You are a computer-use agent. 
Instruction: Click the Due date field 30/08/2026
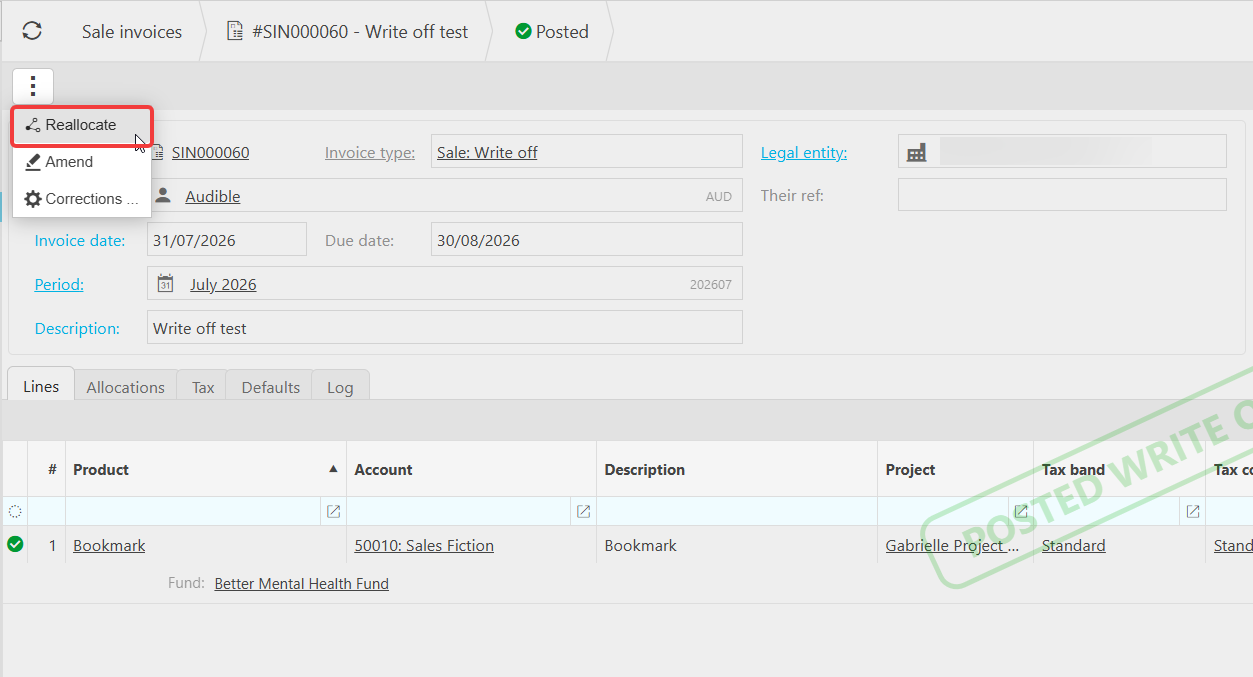pos(587,240)
